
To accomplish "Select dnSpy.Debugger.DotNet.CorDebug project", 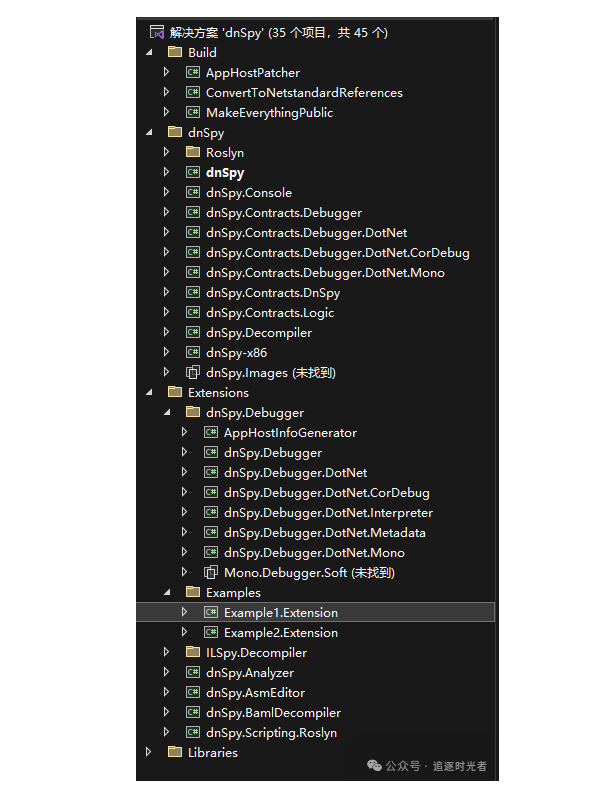I will 327,492.
